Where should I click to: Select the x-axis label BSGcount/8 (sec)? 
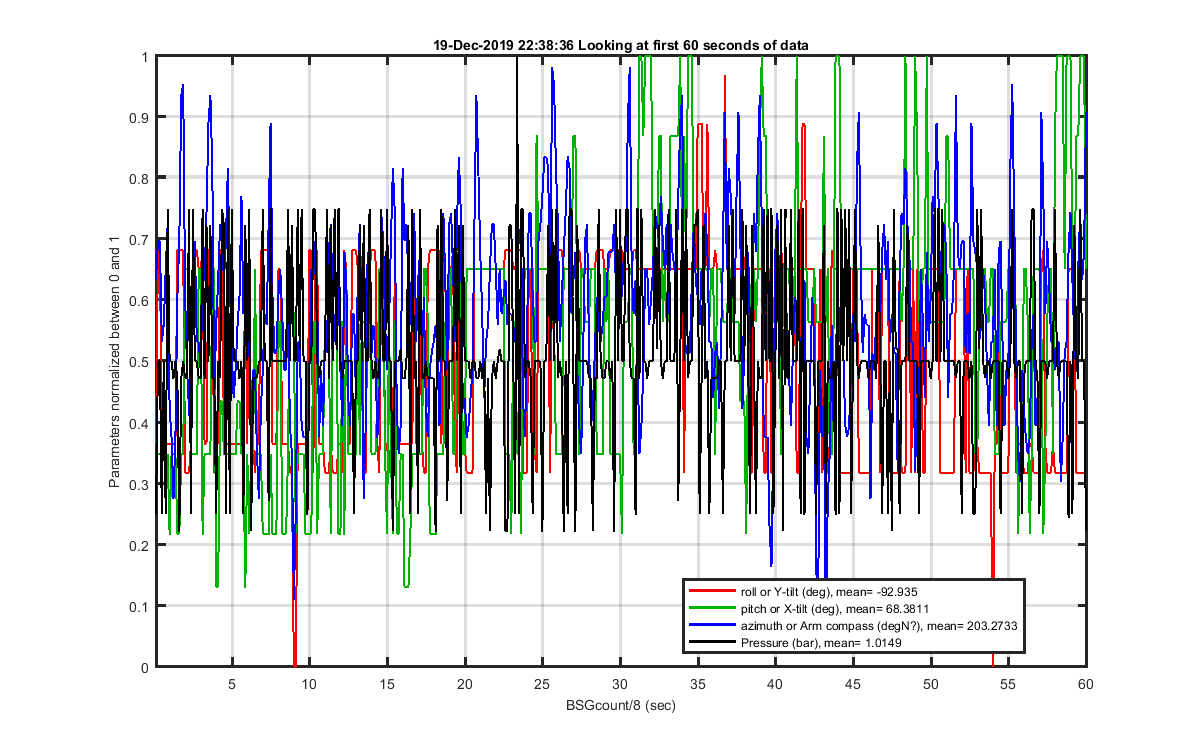pos(621,706)
